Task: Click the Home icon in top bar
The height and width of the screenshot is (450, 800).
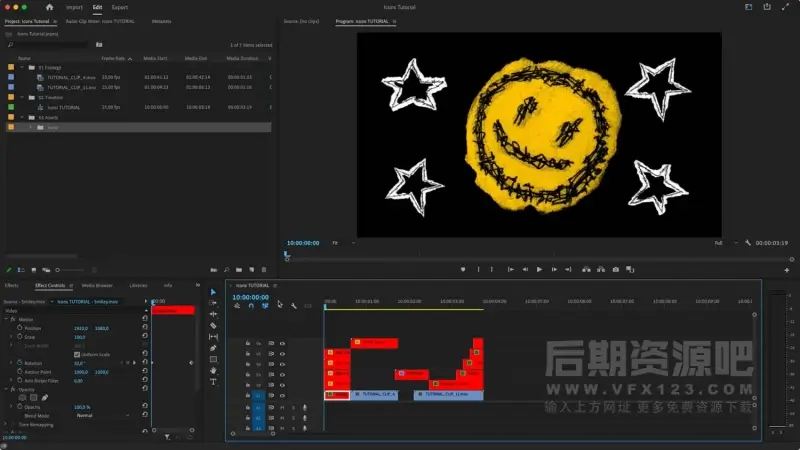Action: (49, 7)
